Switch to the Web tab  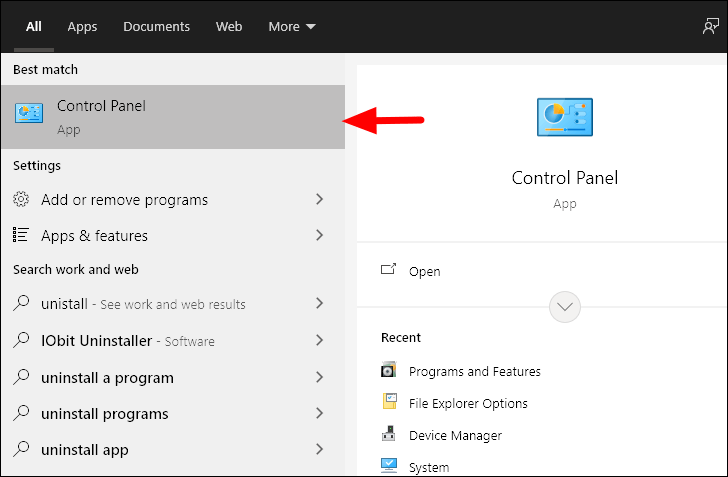point(229,26)
